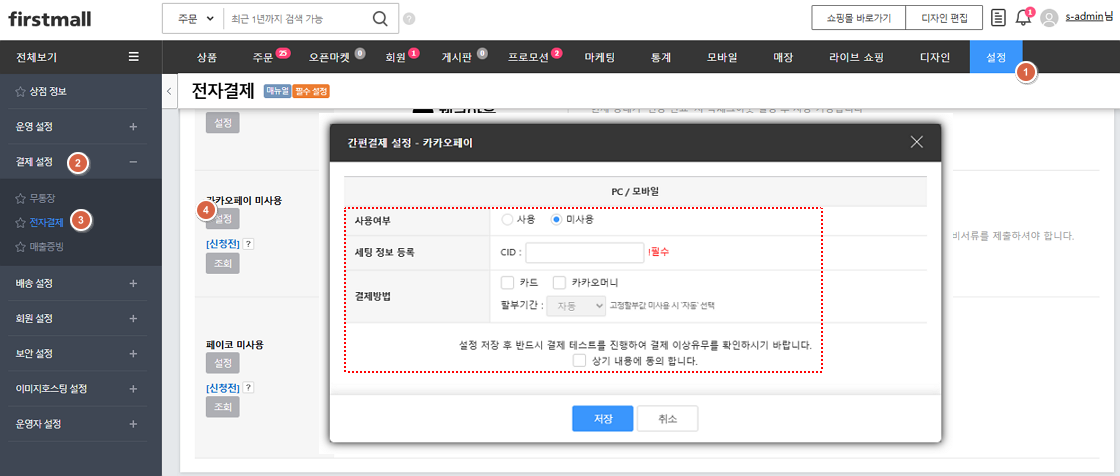Expand 운영자 설정 sidebar section

point(133,424)
